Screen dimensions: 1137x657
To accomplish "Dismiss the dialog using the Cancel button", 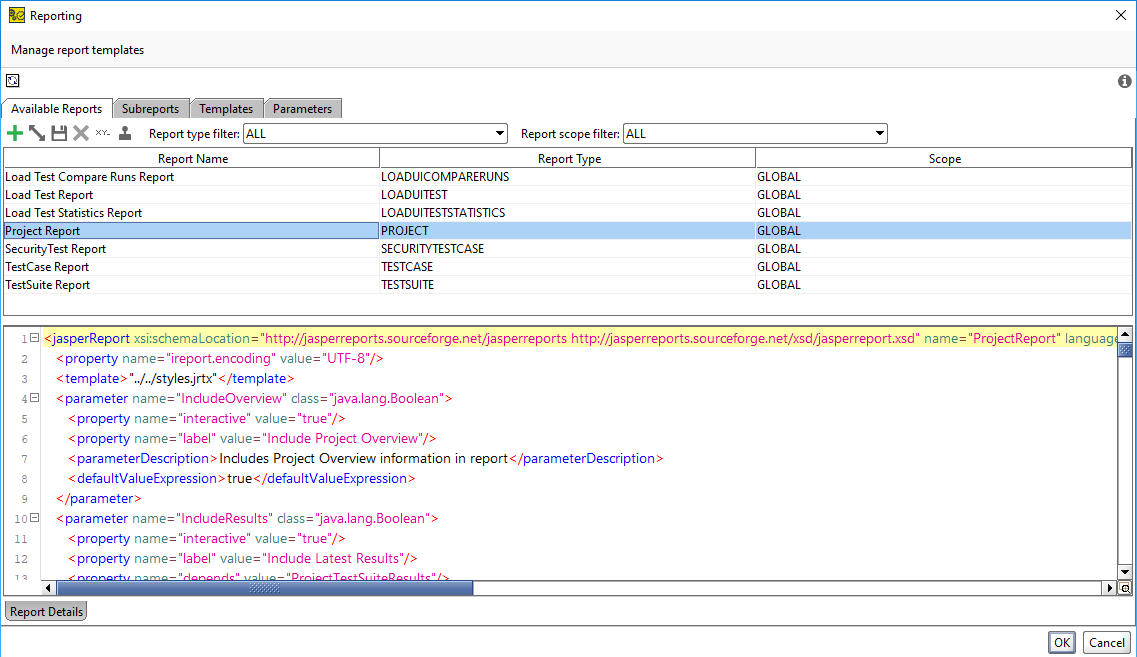I will tap(1106, 642).
